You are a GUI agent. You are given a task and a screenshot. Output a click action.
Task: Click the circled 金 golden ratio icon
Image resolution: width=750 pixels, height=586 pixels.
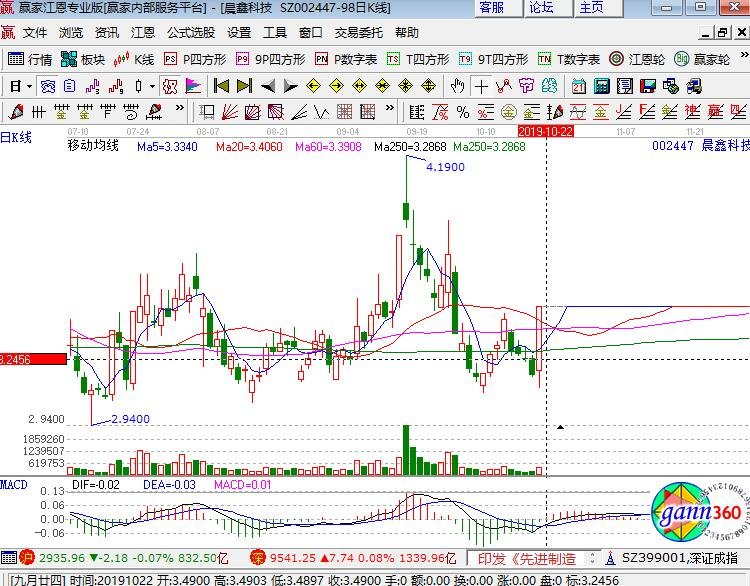coord(508,112)
